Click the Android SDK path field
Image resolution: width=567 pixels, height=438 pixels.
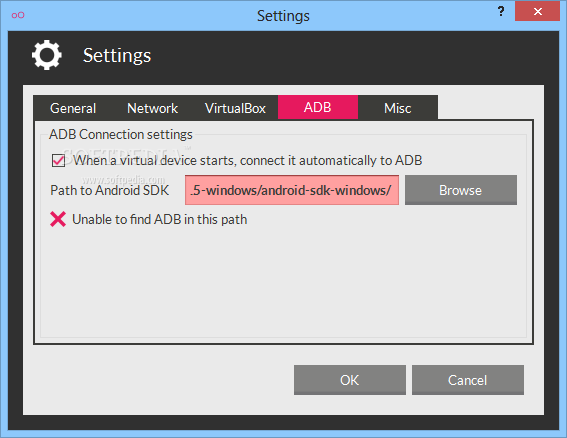292,190
